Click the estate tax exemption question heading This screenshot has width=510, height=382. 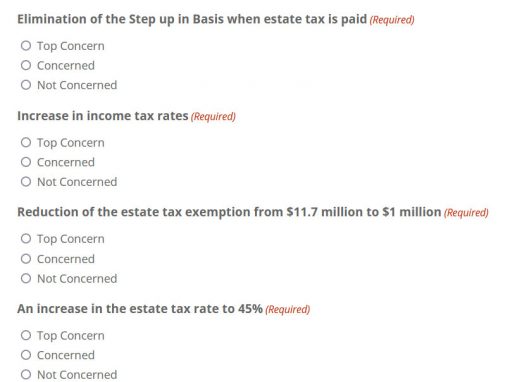pyautogui.click(x=229, y=212)
